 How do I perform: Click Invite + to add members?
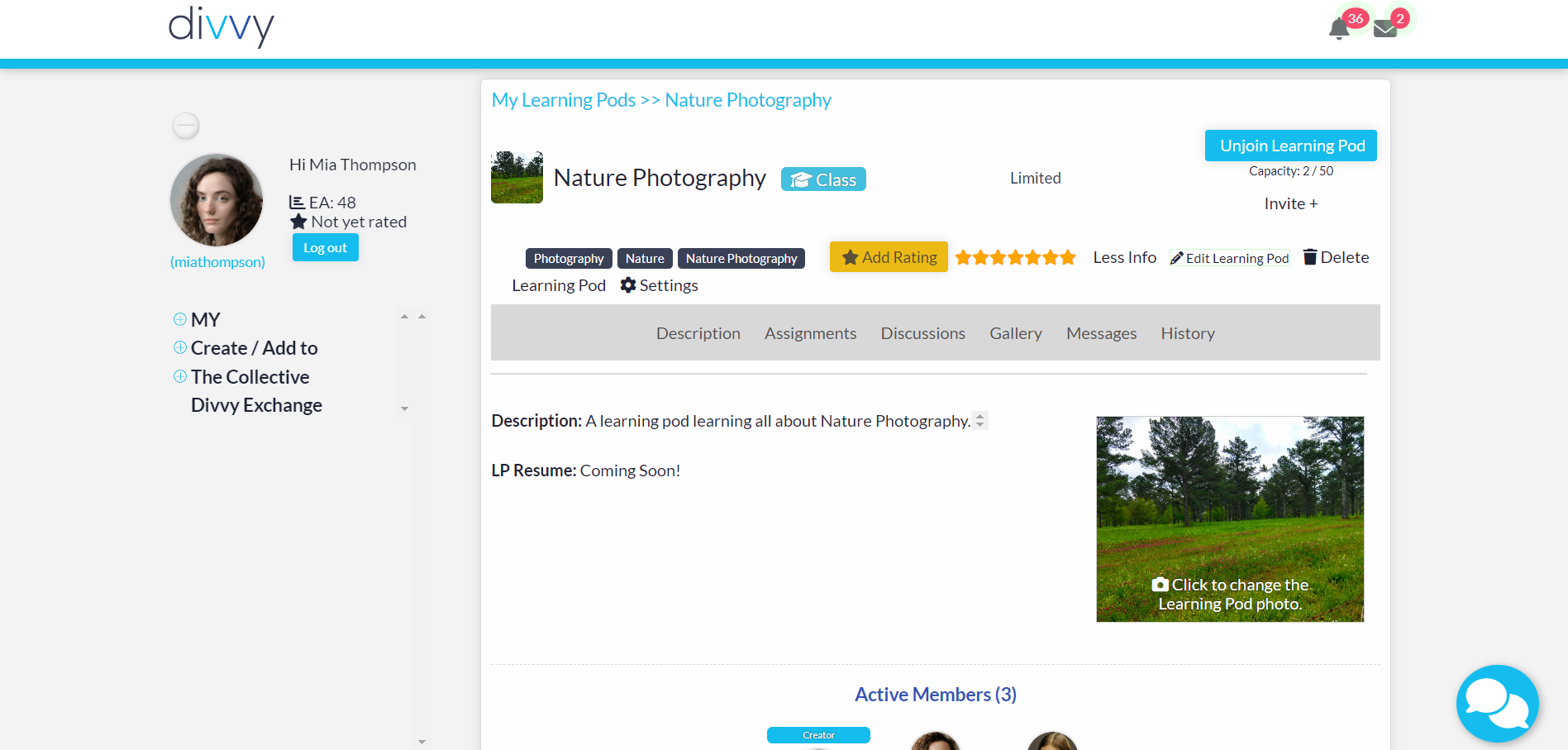1291,203
